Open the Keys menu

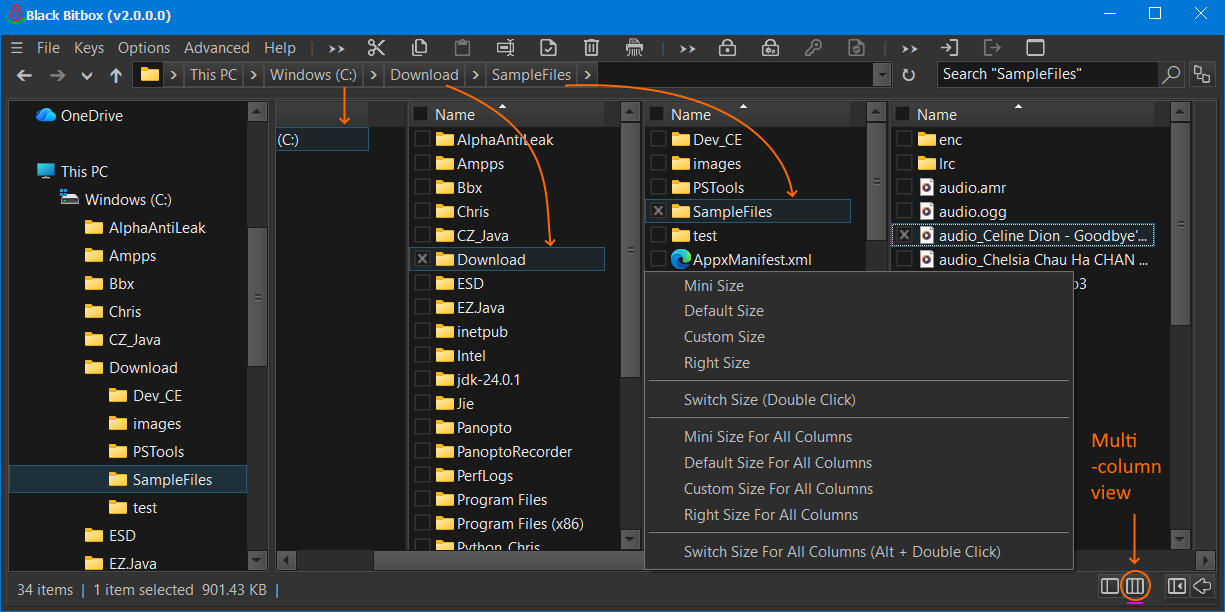click(89, 48)
